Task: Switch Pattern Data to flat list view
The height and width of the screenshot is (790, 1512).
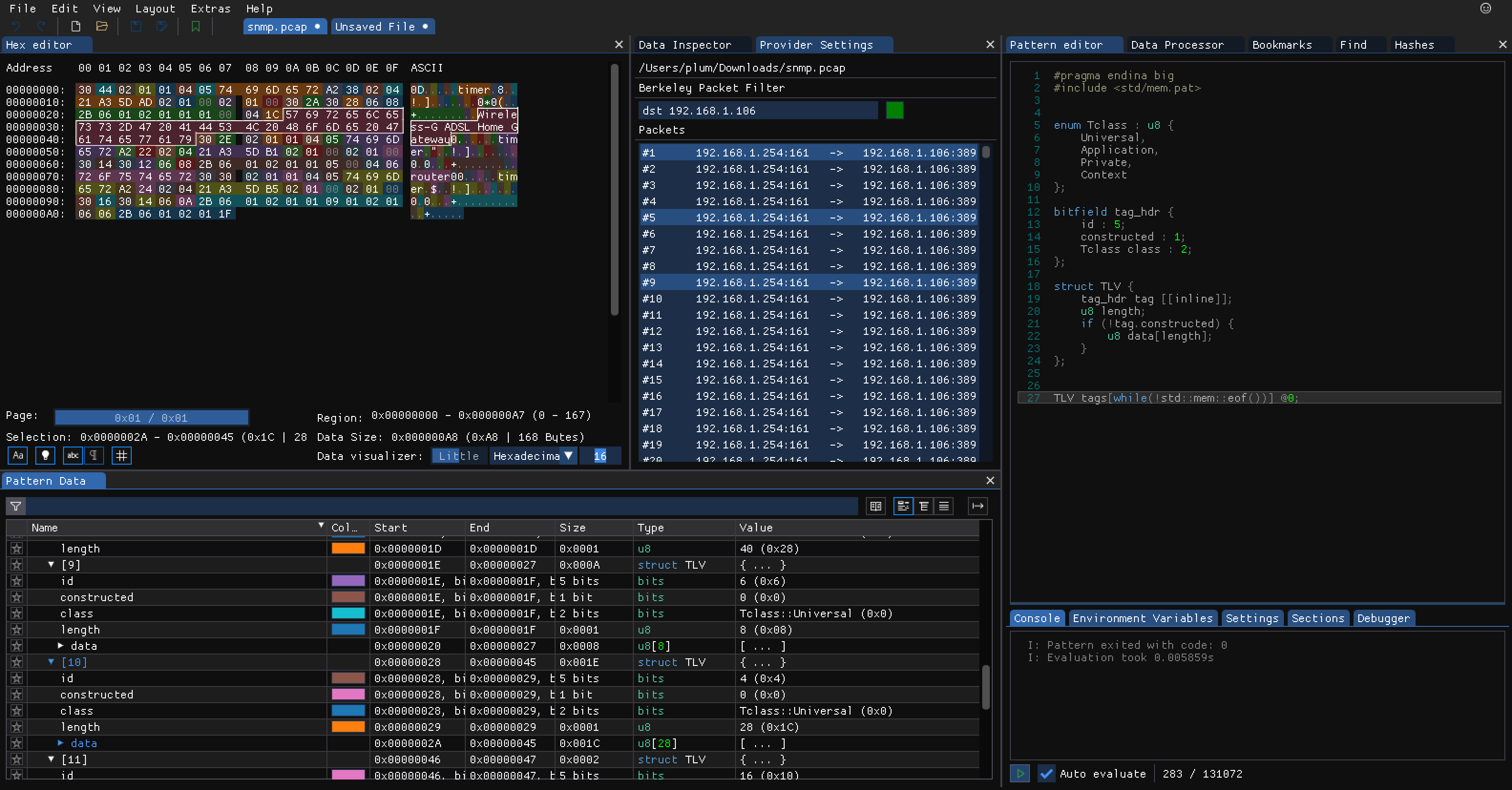Action: [x=944, y=506]
